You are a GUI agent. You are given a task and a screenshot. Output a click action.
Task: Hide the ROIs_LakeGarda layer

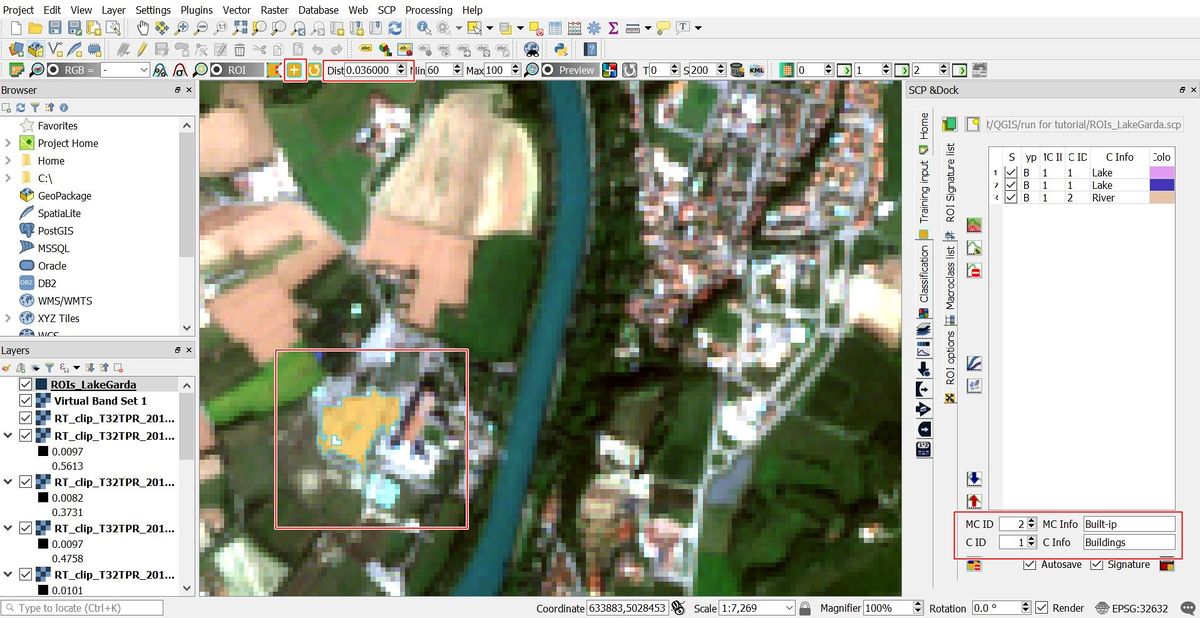pos(24,384)
